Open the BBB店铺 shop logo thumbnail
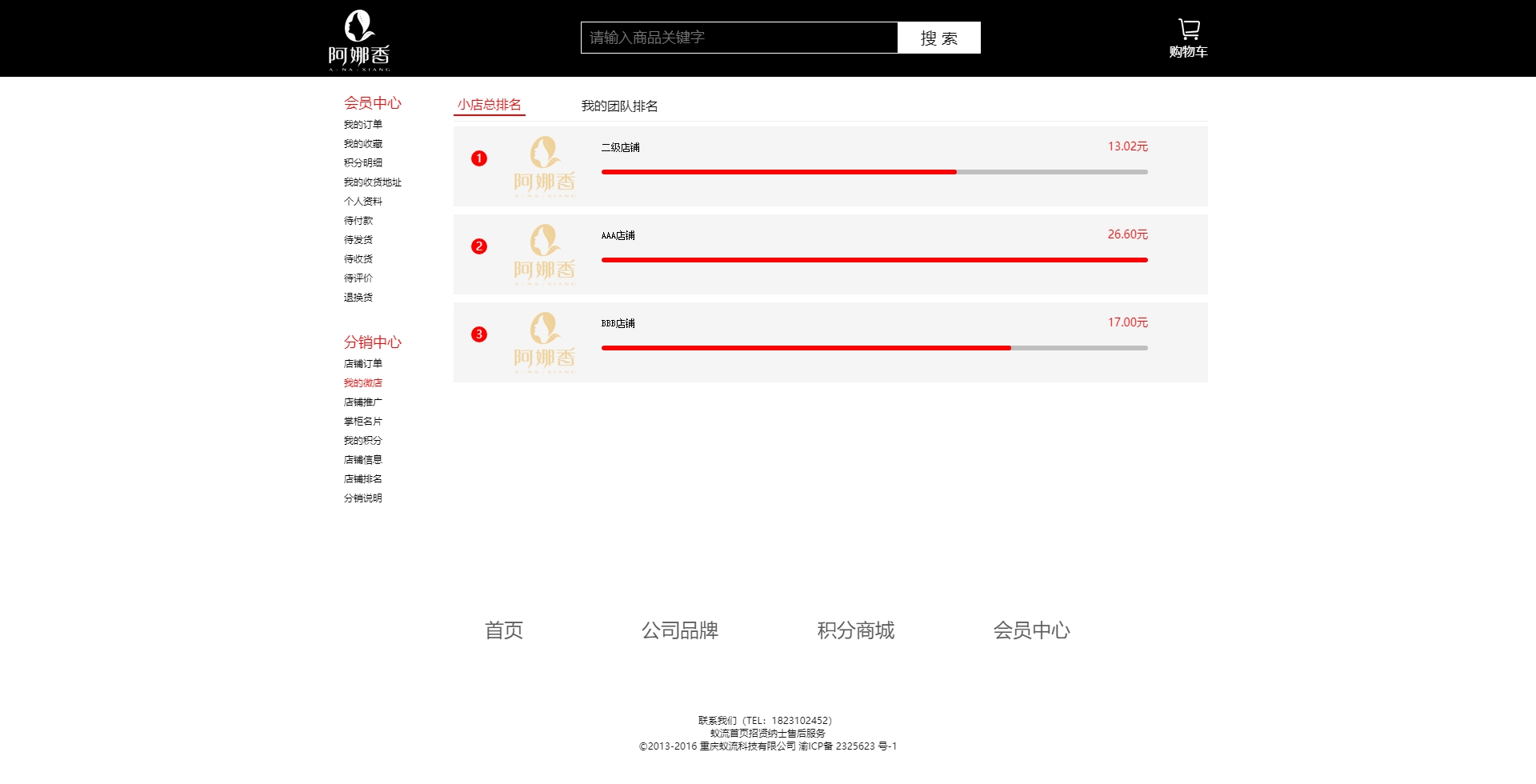 [544, 342]
